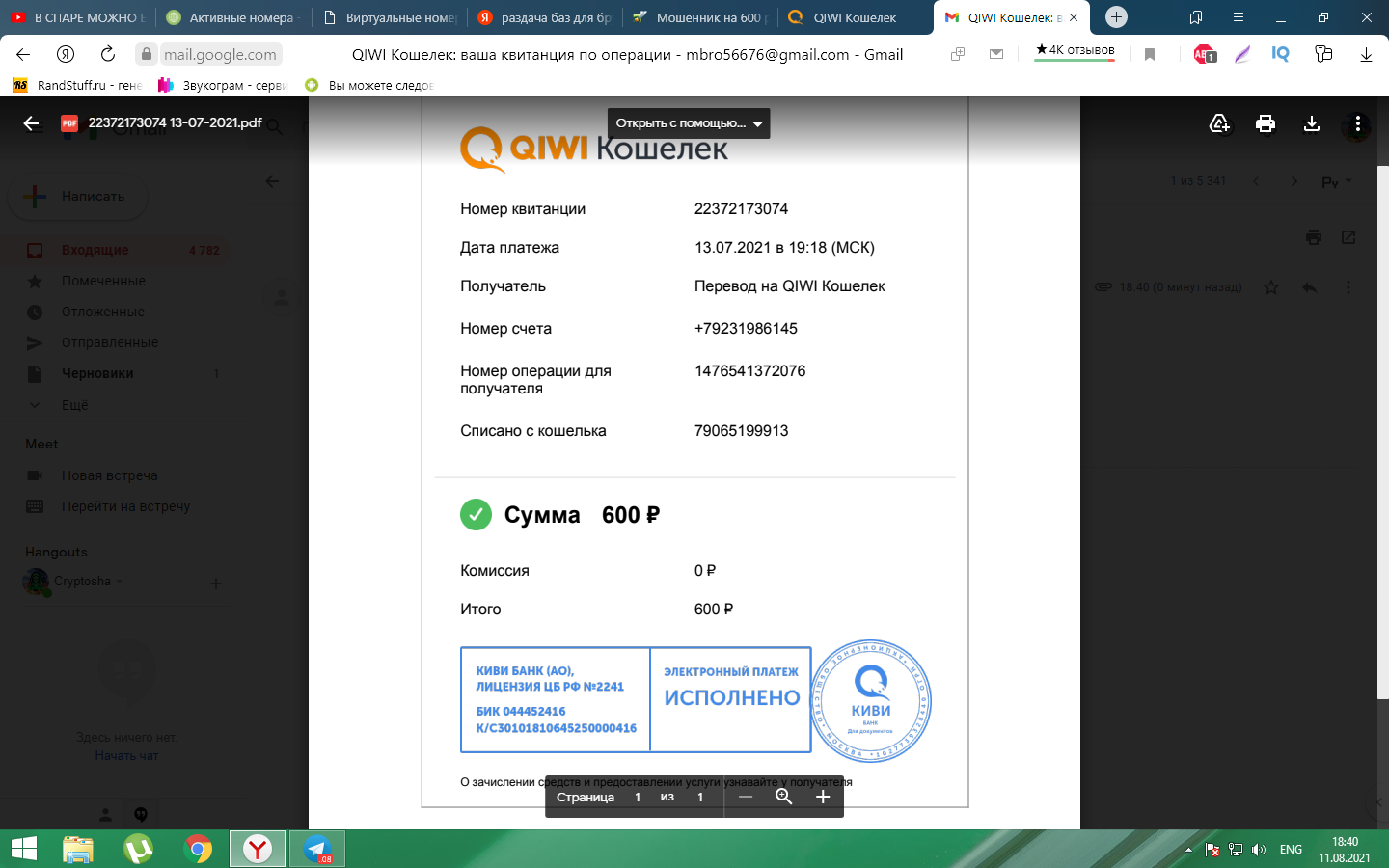Select account number +79231986145 text
The height and width of the screenshot is (868, 1389).
click(x=746, y=329)
